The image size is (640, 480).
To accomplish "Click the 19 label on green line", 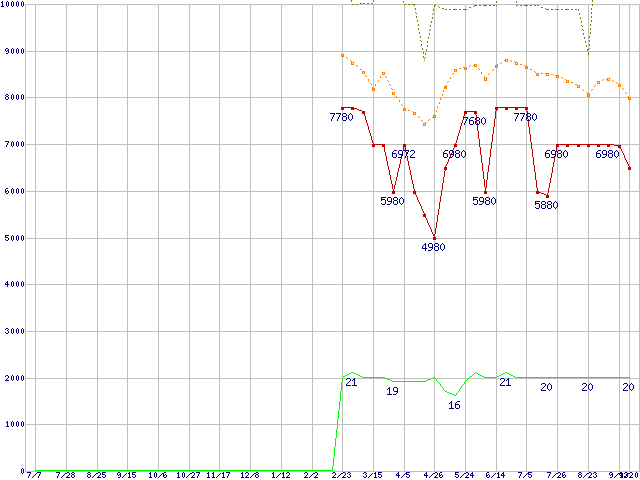I will click(392, 391).
